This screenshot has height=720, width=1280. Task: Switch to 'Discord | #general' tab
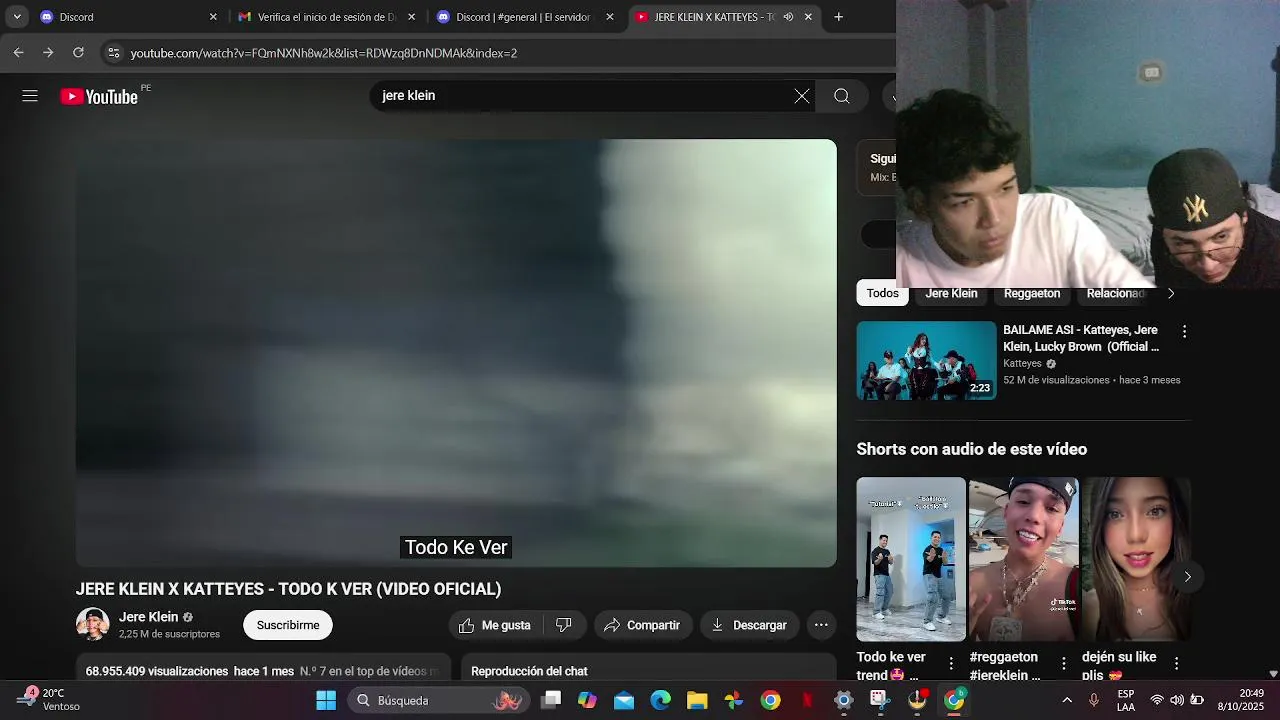[x=524, y=17]
